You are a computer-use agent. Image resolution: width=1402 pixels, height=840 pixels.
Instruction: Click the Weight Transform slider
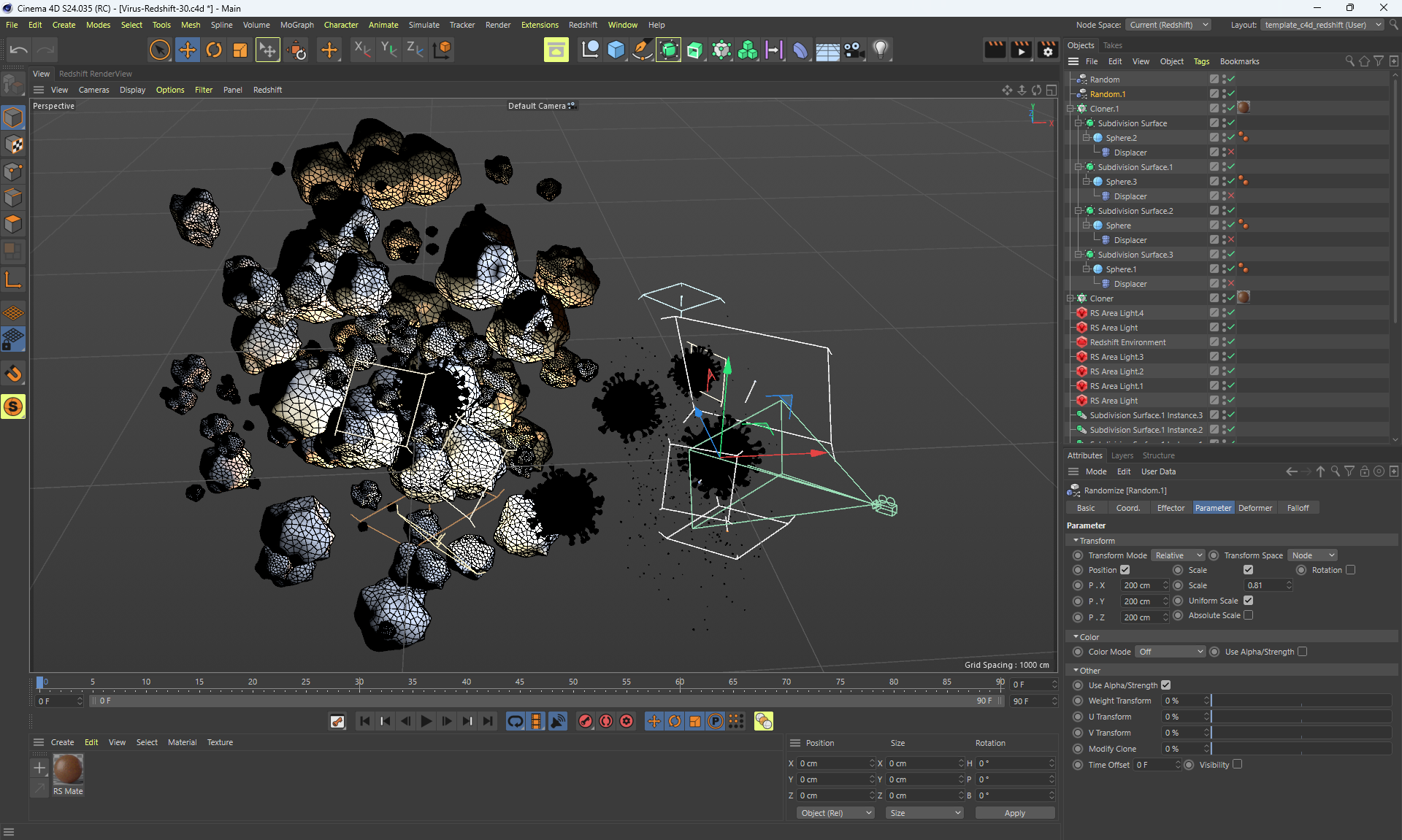[x=1301, y=701]
